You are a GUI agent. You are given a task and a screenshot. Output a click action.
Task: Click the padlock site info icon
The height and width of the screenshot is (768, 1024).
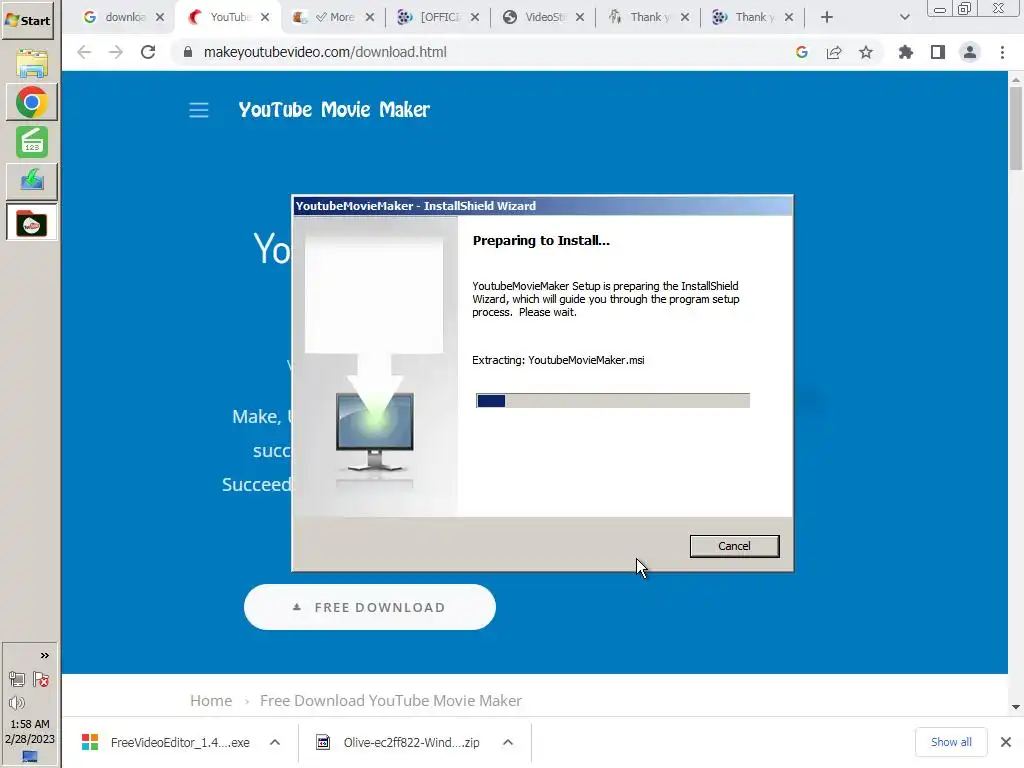pyautogui.click(x=188, y=52)
